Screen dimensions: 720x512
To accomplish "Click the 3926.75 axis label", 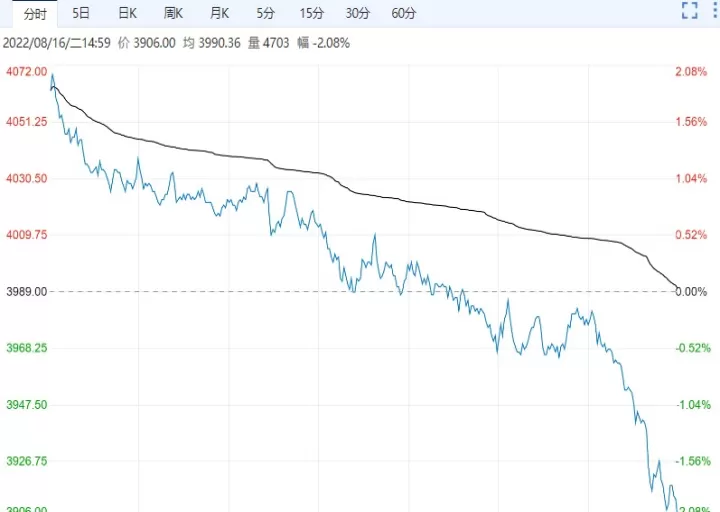I will pos(27,461).
